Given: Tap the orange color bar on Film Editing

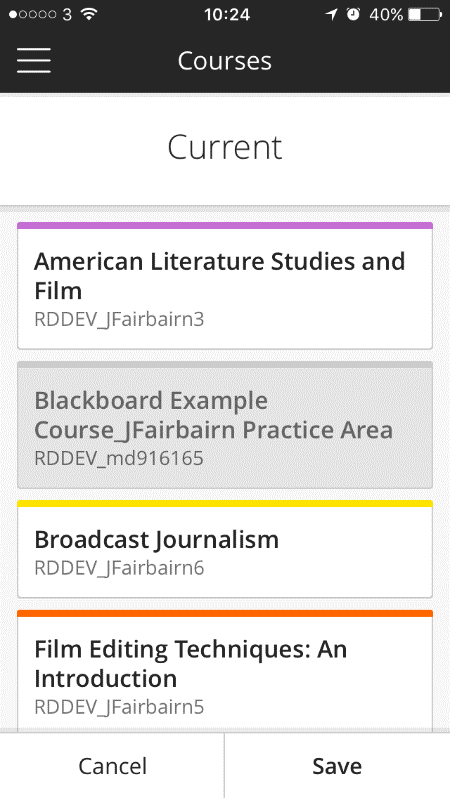Looking at the screenshot, I should [x=225, y=613].
